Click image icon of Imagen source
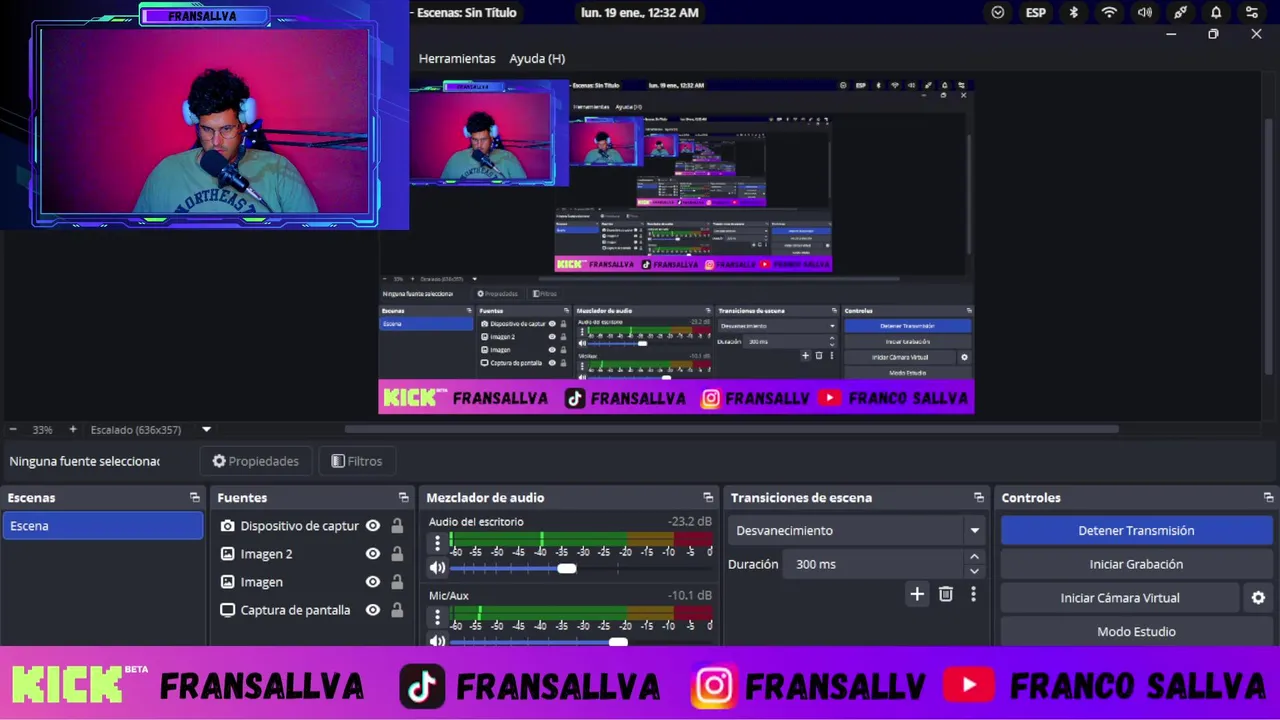The height and width of the screenshot is (720, 1280). [x=228, y=582]
